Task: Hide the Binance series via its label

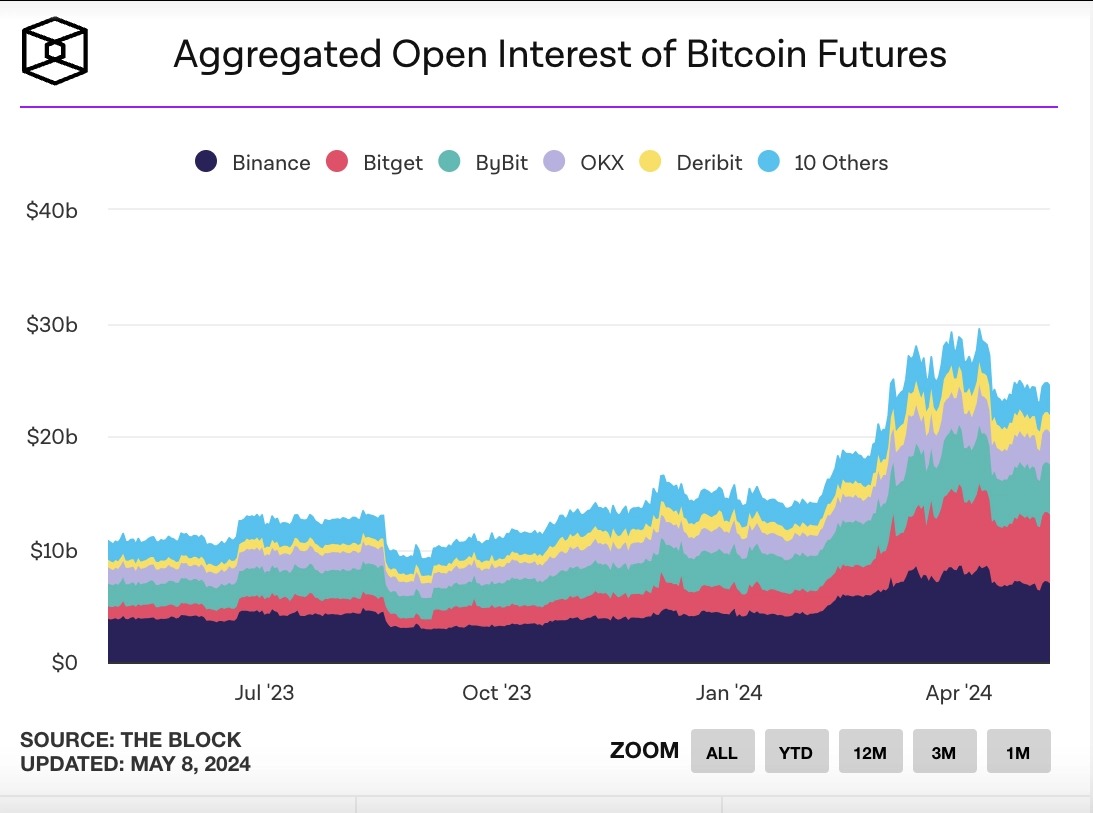Action: coord(271,162)
